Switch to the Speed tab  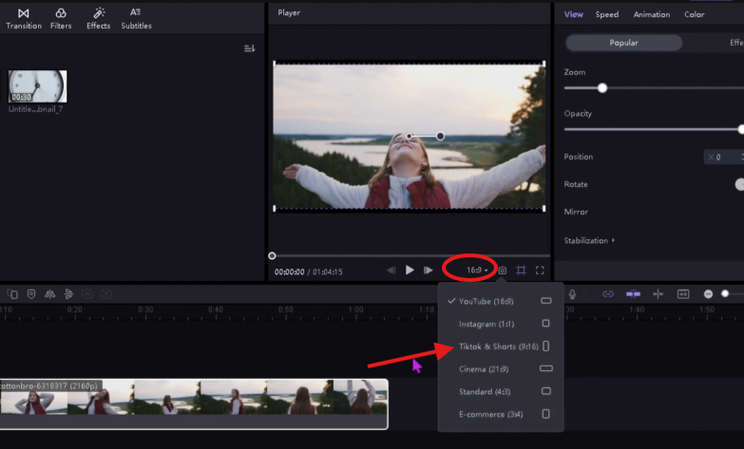point(607,14)
